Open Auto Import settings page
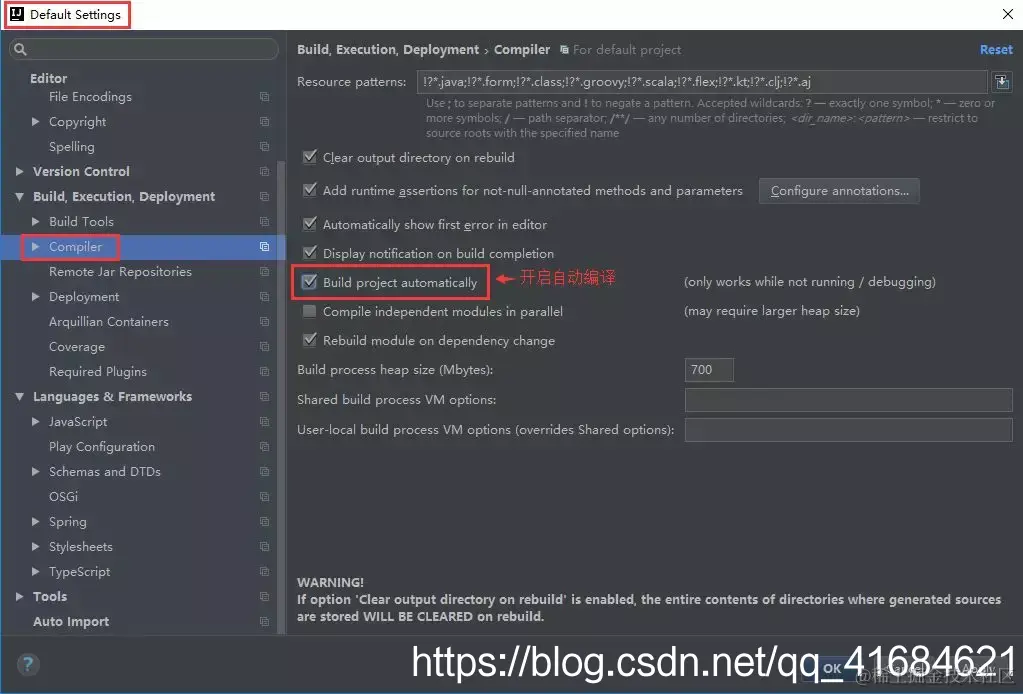 [71, 622]
